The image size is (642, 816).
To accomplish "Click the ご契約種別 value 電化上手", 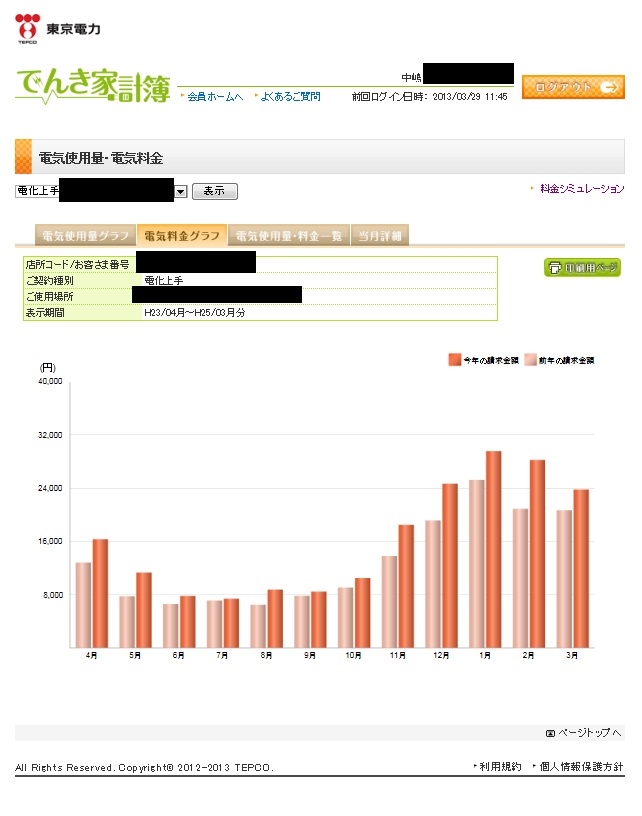I will (163, 280).
